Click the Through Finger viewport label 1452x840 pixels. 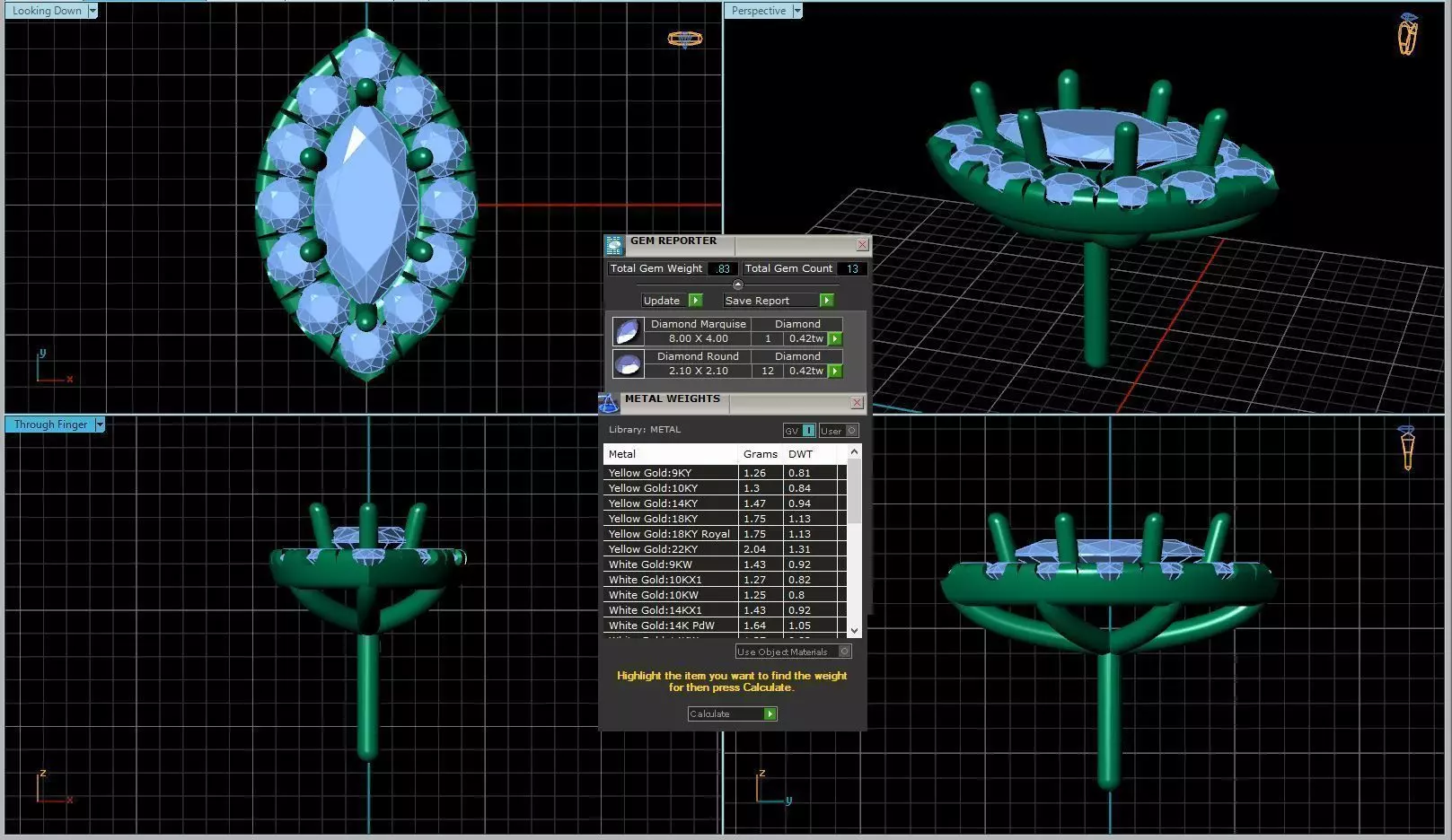coord(50,424)
